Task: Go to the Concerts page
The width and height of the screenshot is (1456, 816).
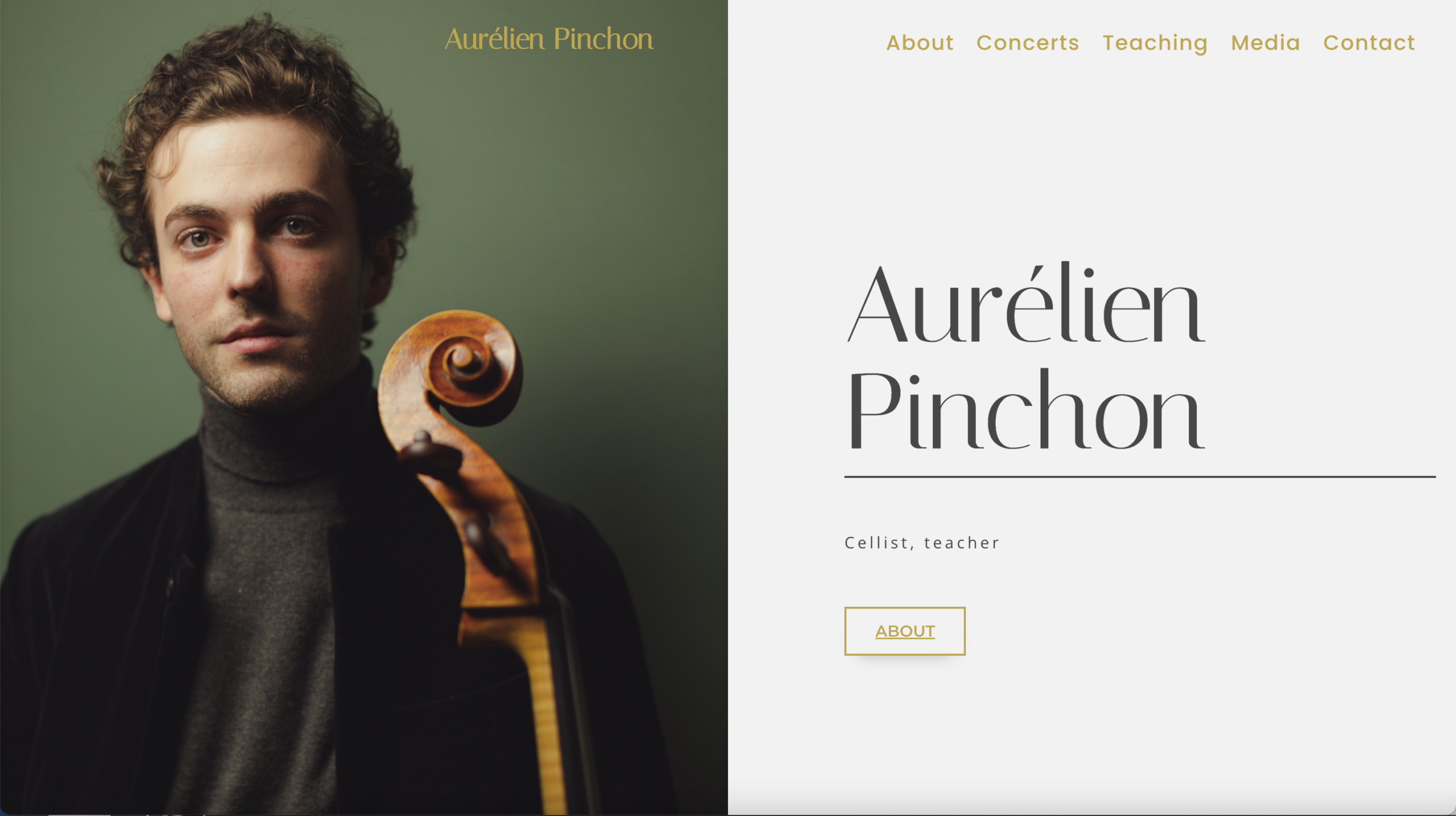Action: (x=1027, y=43)
